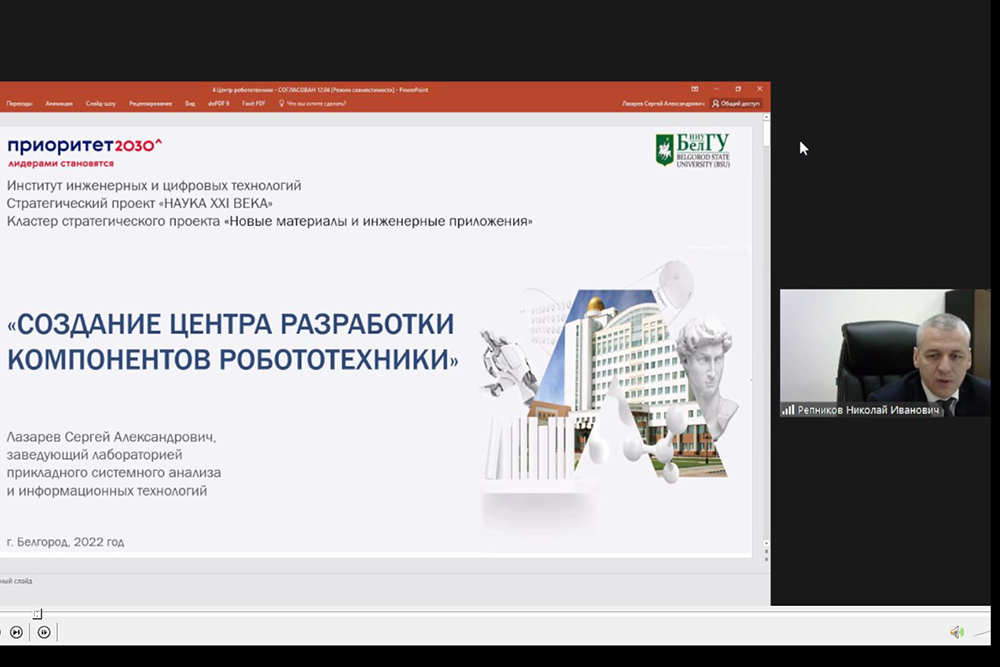The width and height of the screenshot is (1000, 667).
Task: Click the skip-to-next playback button
Action: point(16,632)
